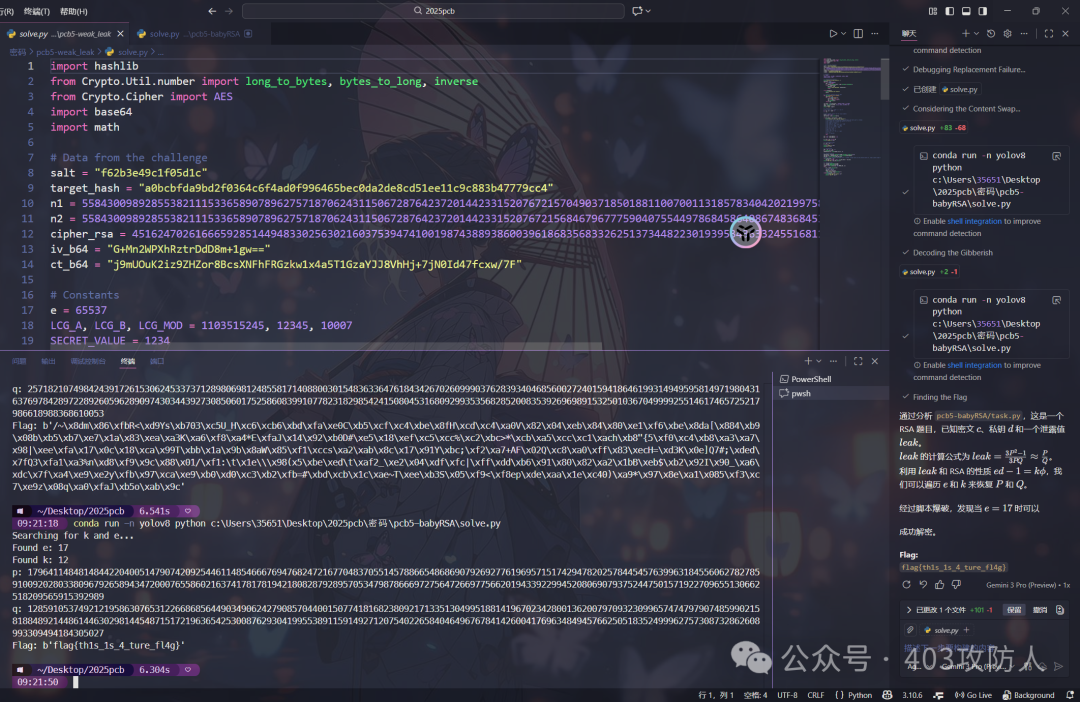Maximize the terminal panel size
This screenshot has height=702, width=1080.
pos(857,360)
